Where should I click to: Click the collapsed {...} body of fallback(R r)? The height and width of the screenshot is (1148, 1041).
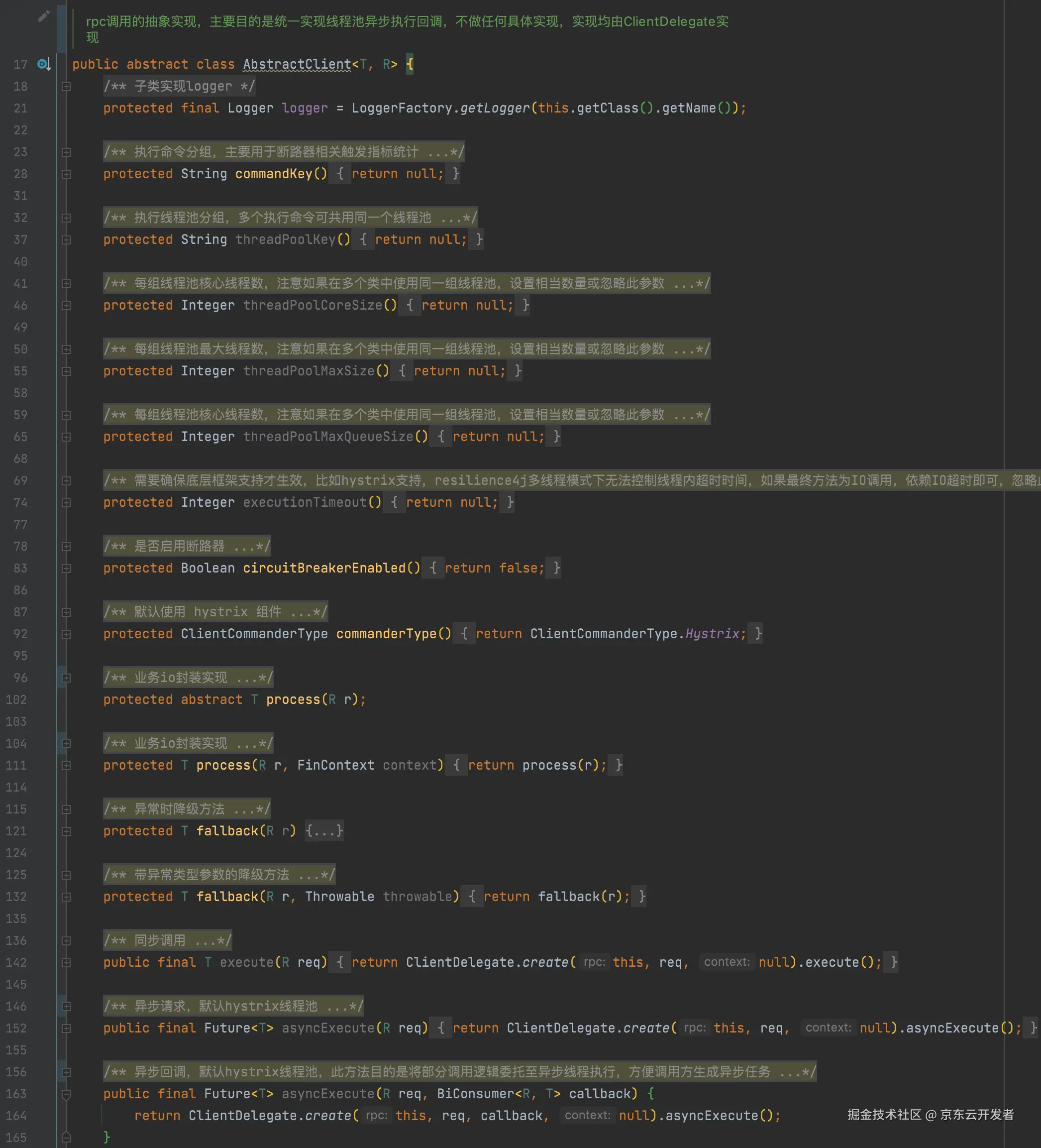[x=324, y=831]
